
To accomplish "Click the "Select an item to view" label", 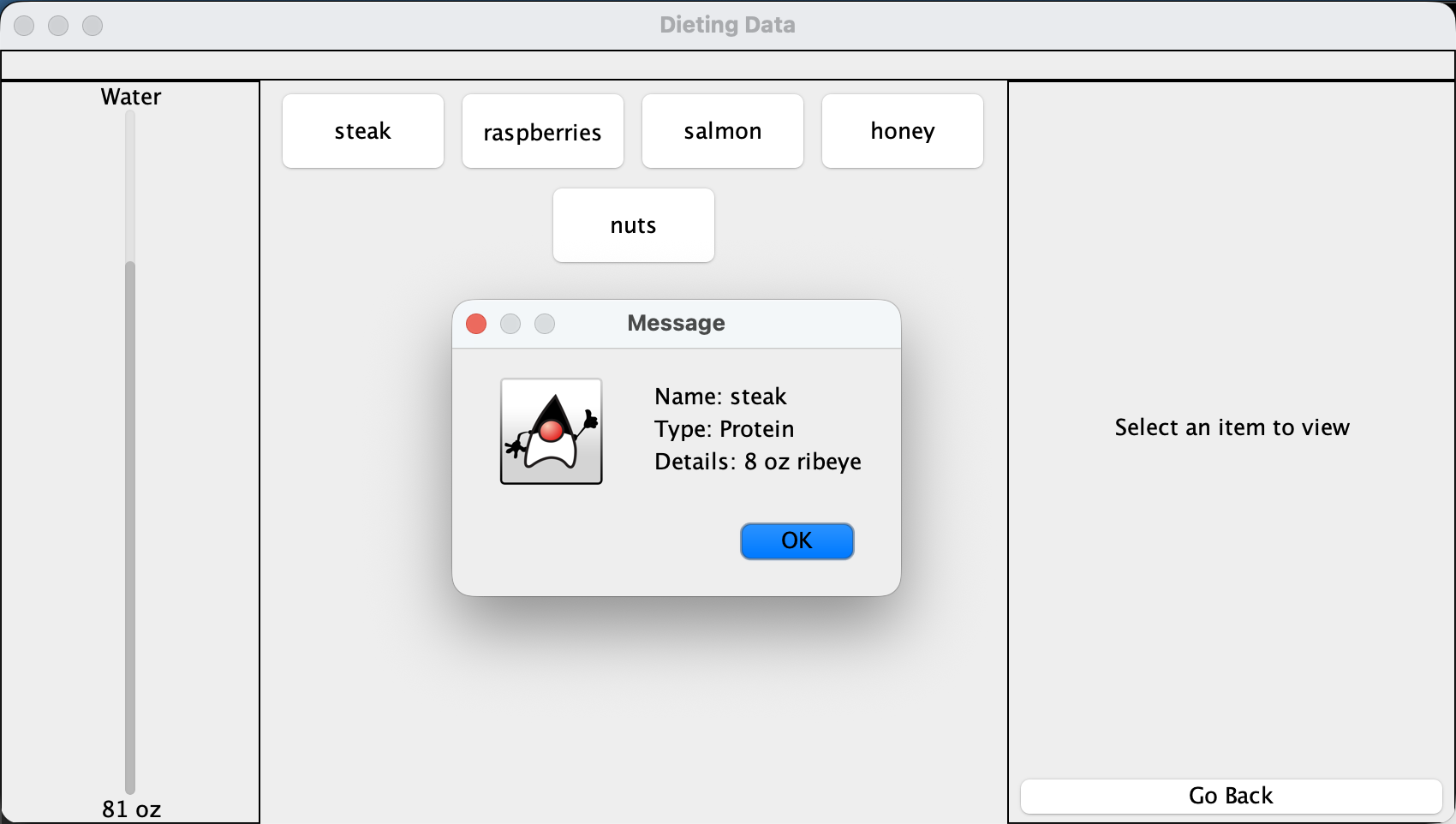I will coord(1232,427).
